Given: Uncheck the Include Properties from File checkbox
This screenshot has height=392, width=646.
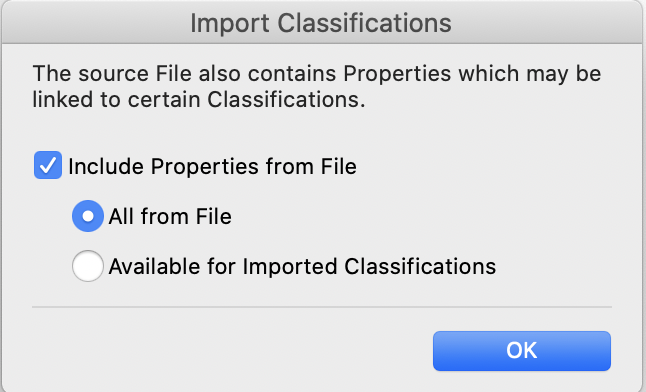Looking at the screenshot, I should pos(48,165).
